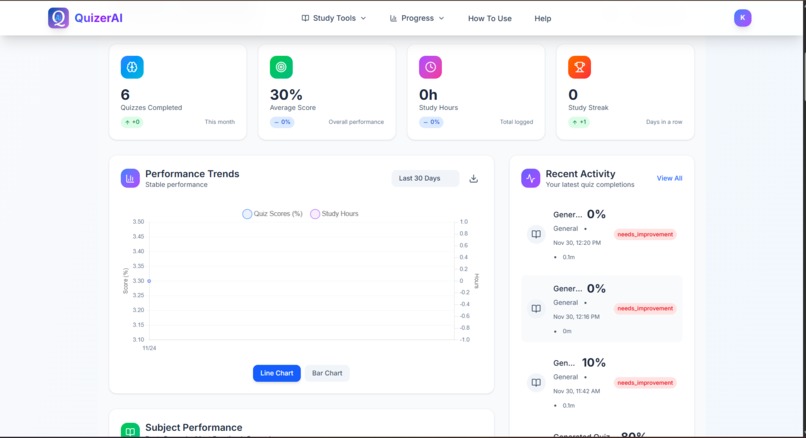
Task: Switch to Line Chart view
Action: 277,373
